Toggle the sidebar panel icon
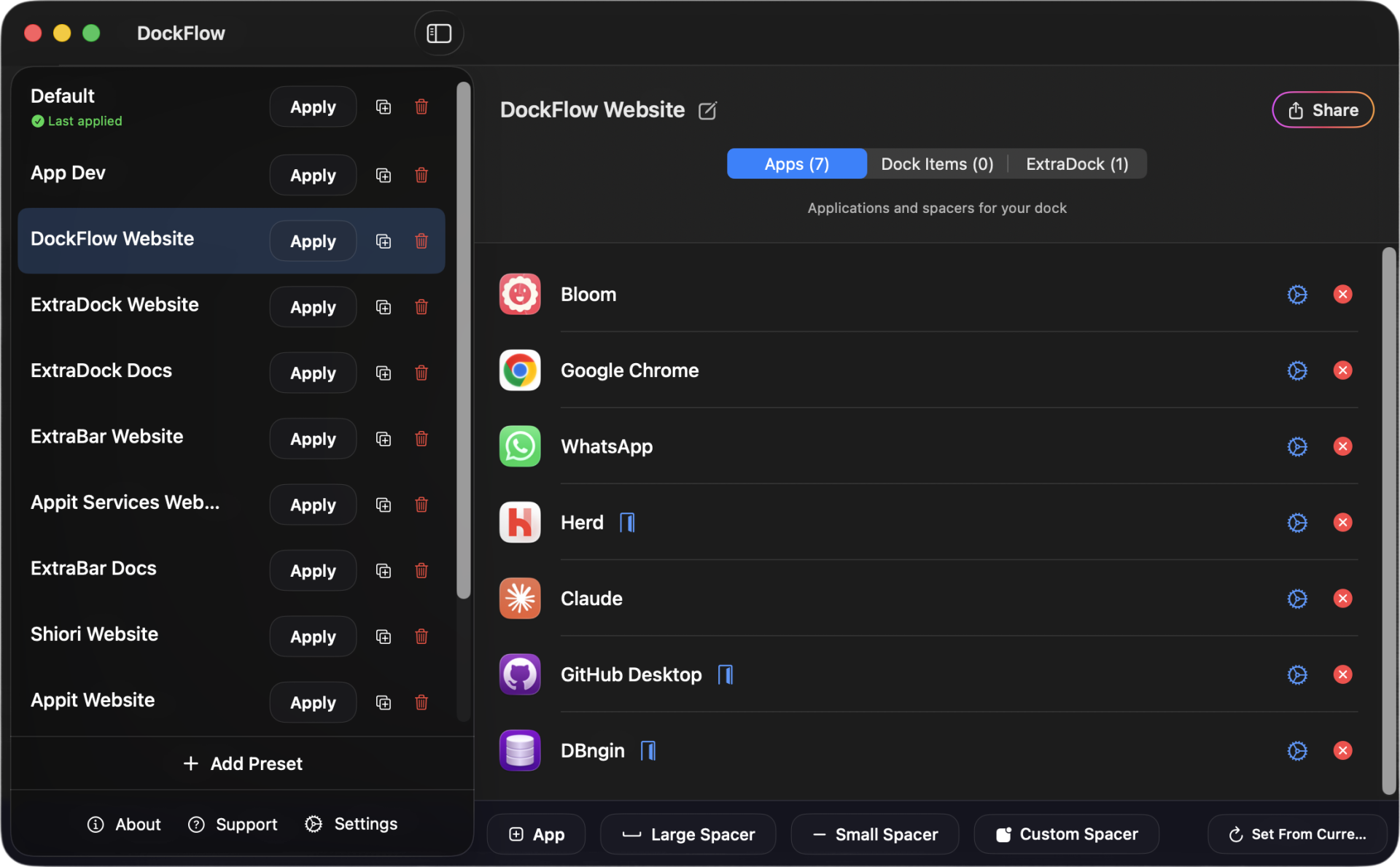The height and width of the screenshot is (867, 1400). (x=439, y=34)
